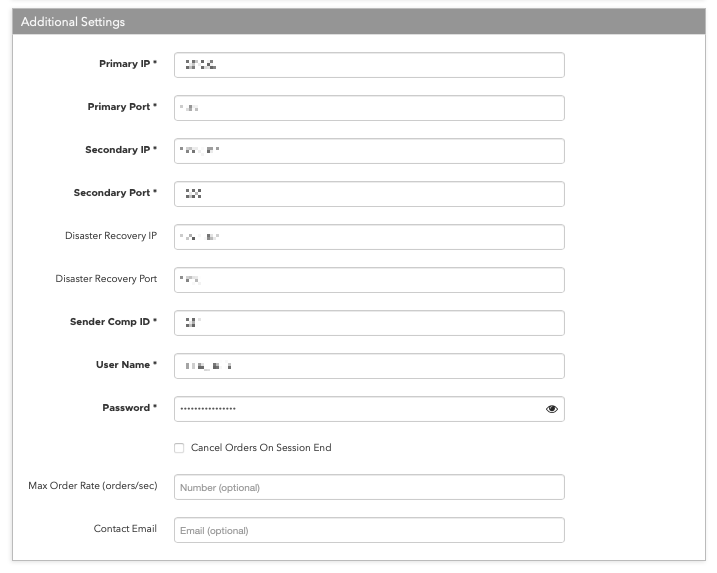Show the password with the eye icon

point(551,409)
